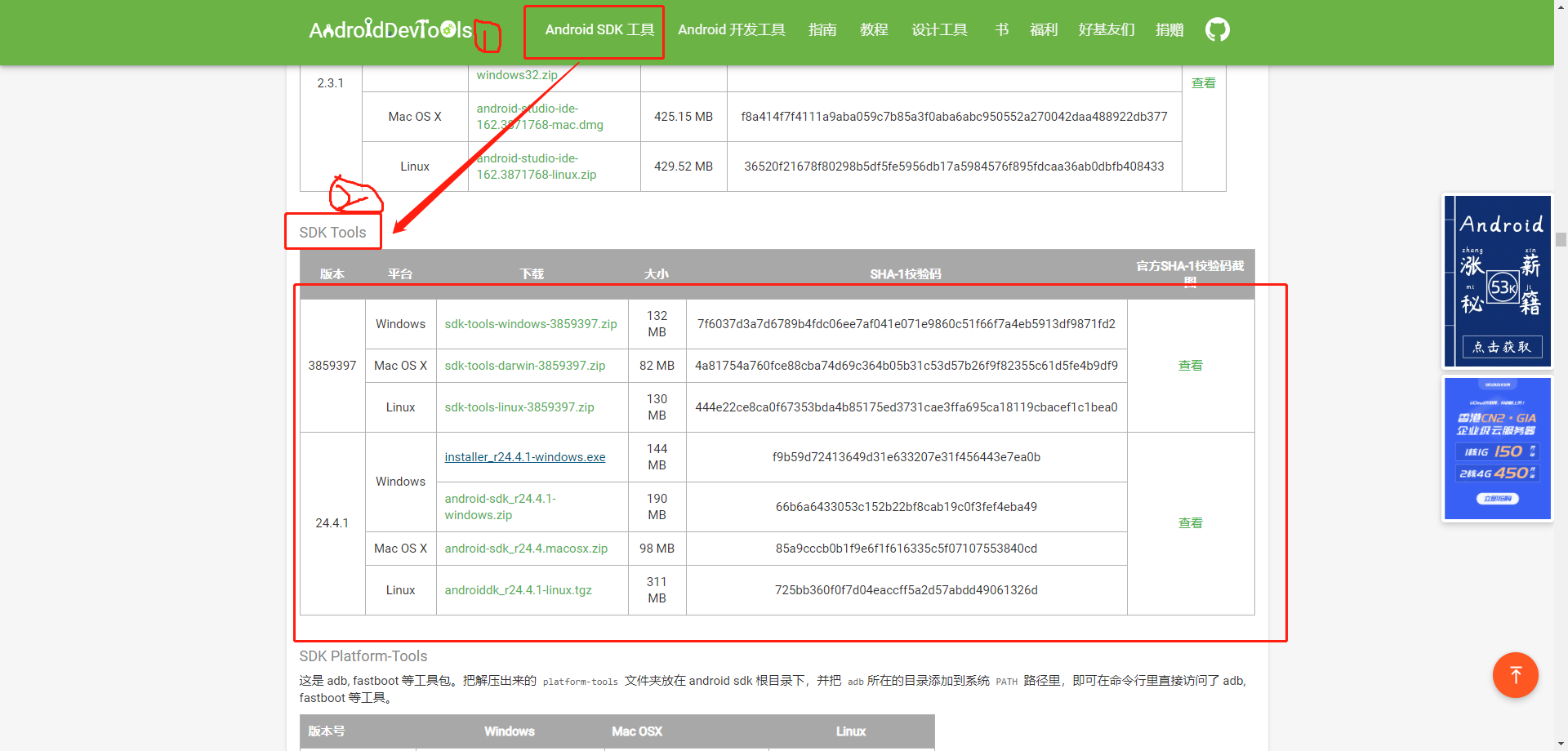Screen dimensions: 1568x751
Task: Click the Windows header in Platform-Tools table
Action: click(x=510, y=731)
